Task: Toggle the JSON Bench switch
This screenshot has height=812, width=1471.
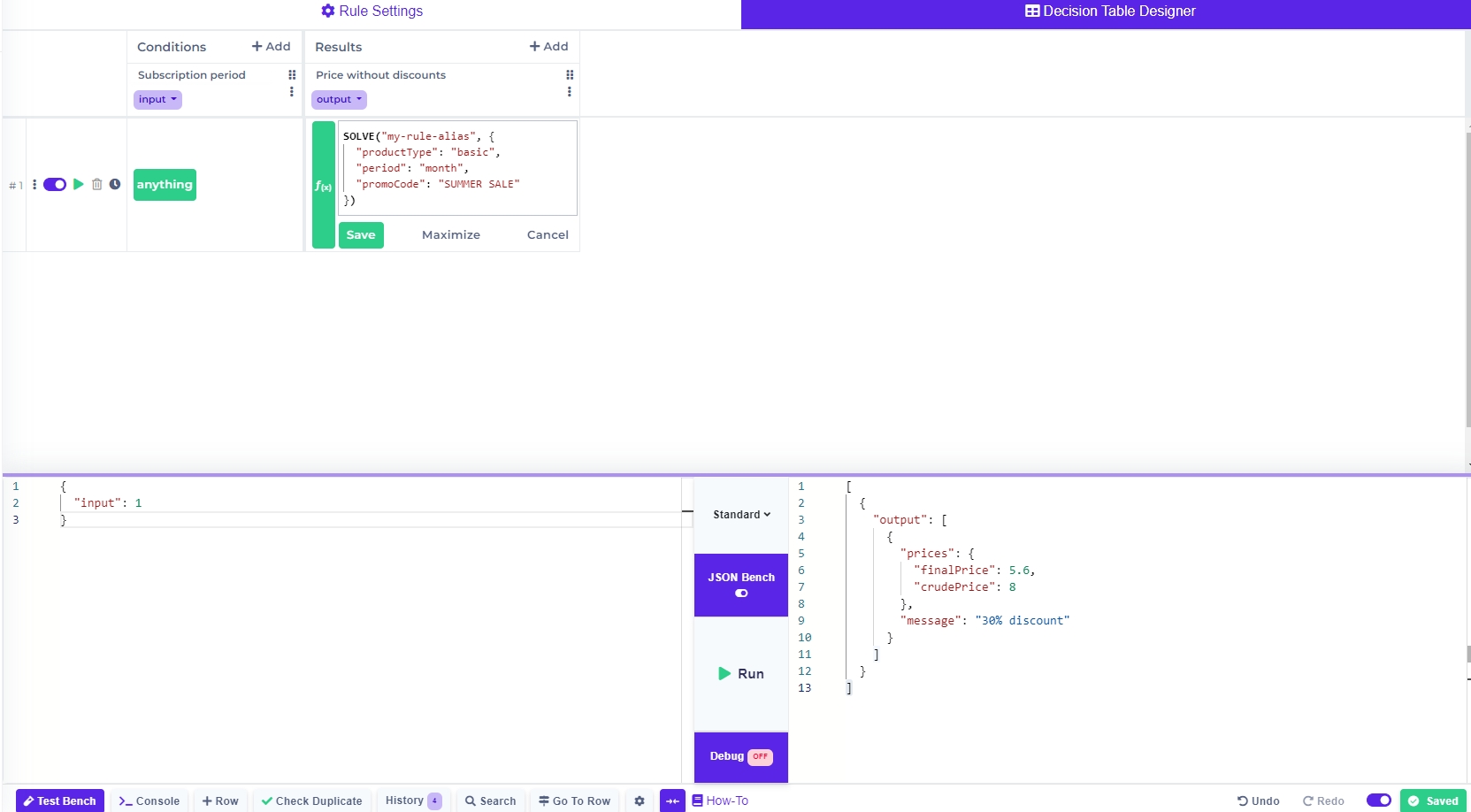Action: point(741,594)
